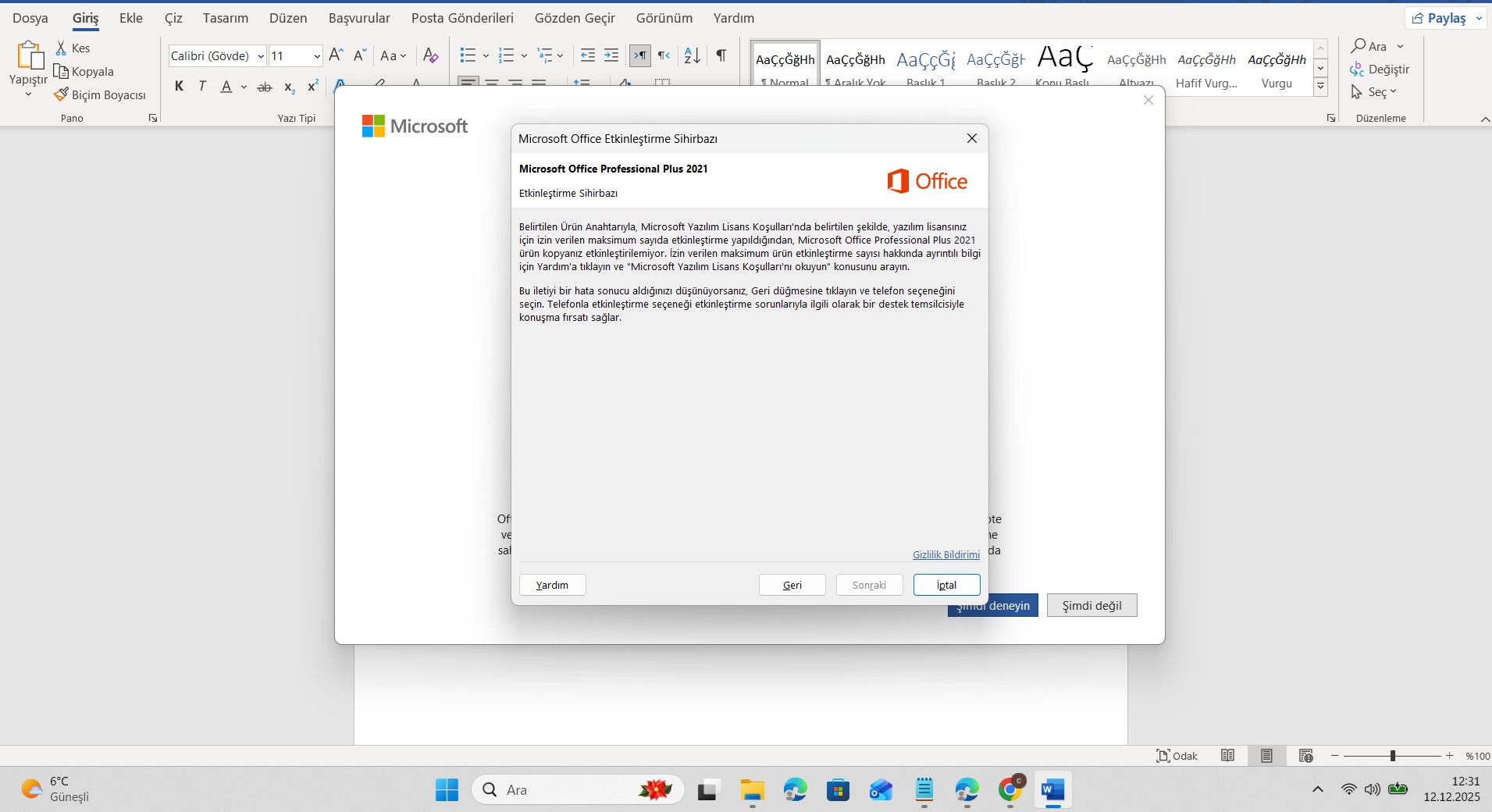Click the font color A underline swatch
This screenshot has height=812, width=1492.
point(226,87)
